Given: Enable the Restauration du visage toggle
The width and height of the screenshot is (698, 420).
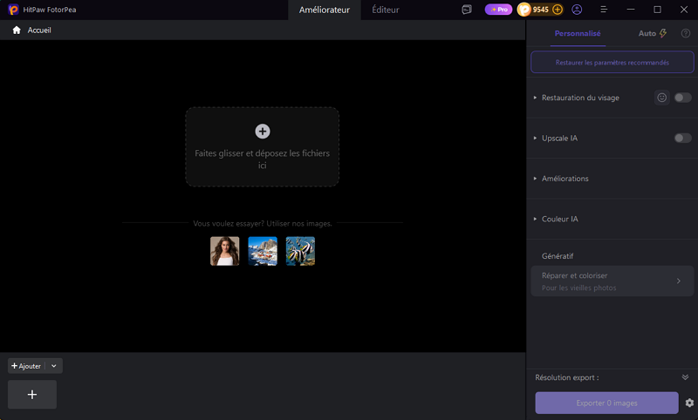Looking at the screenshot, I should 682,98.
